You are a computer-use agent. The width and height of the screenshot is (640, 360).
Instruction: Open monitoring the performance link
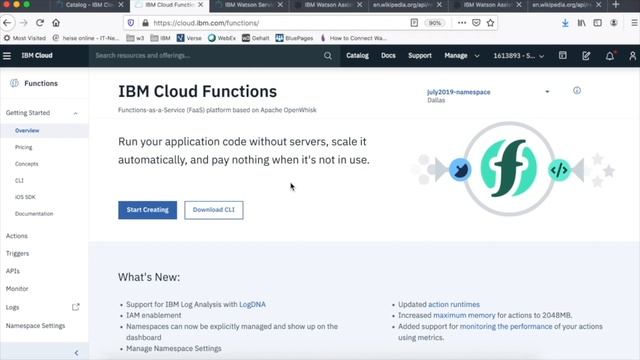point(506,327)
